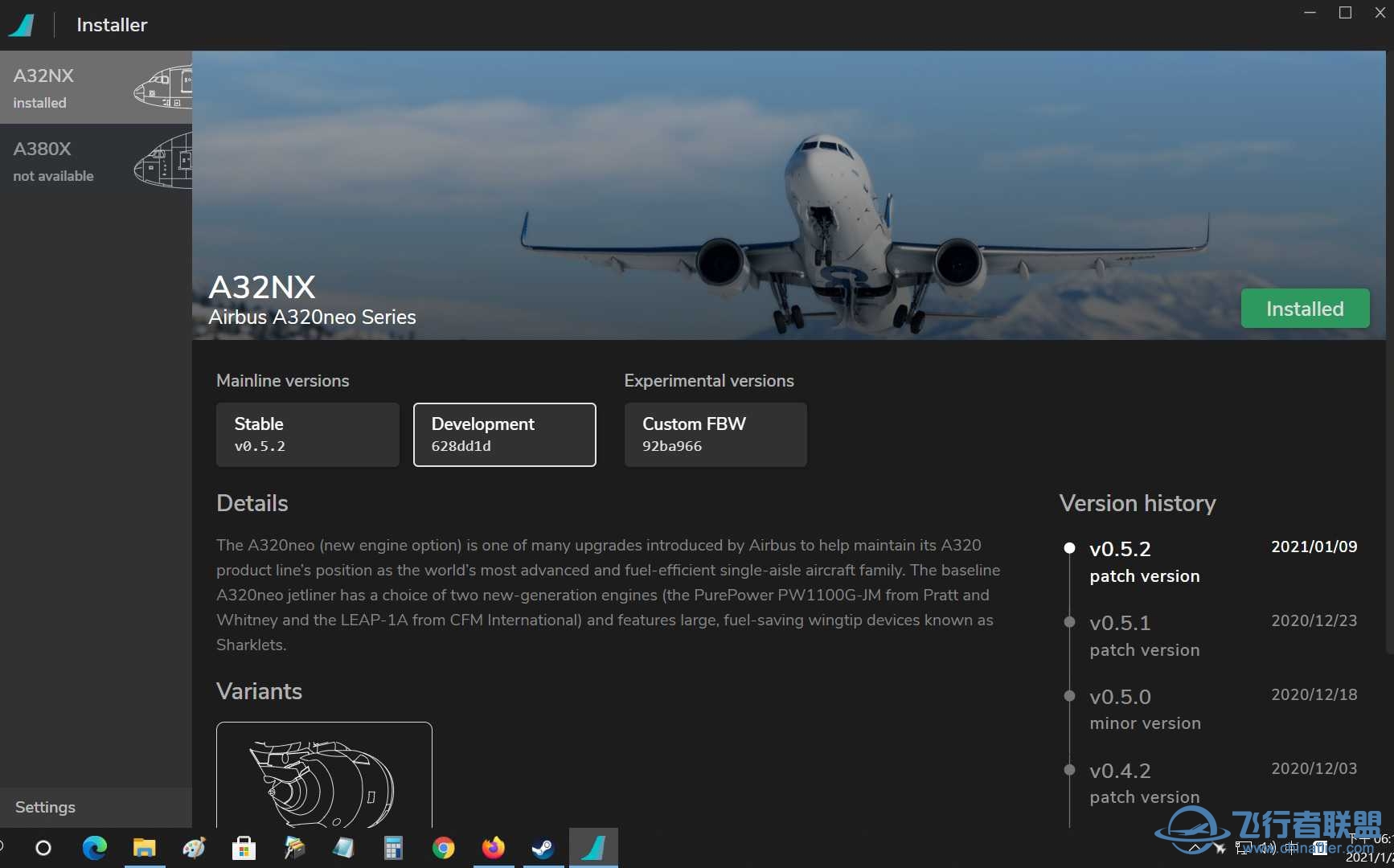Launch Steam from the taskbar

(543, 848)
